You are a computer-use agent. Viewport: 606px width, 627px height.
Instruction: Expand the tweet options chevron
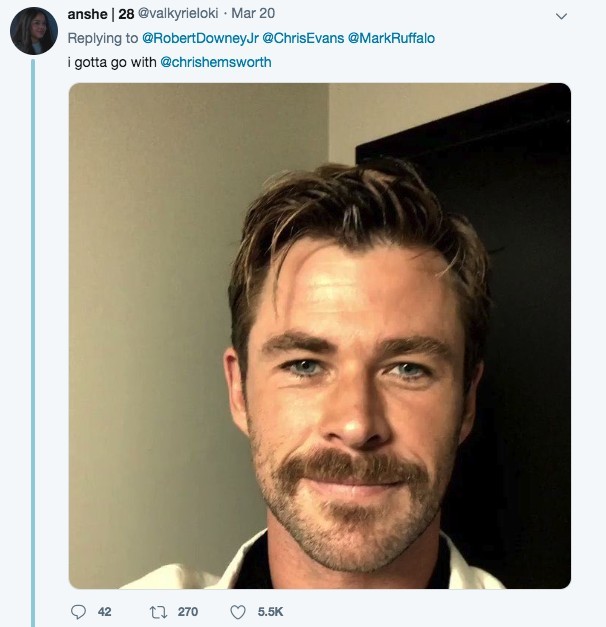pyautogui.click(x=561, y=16)
